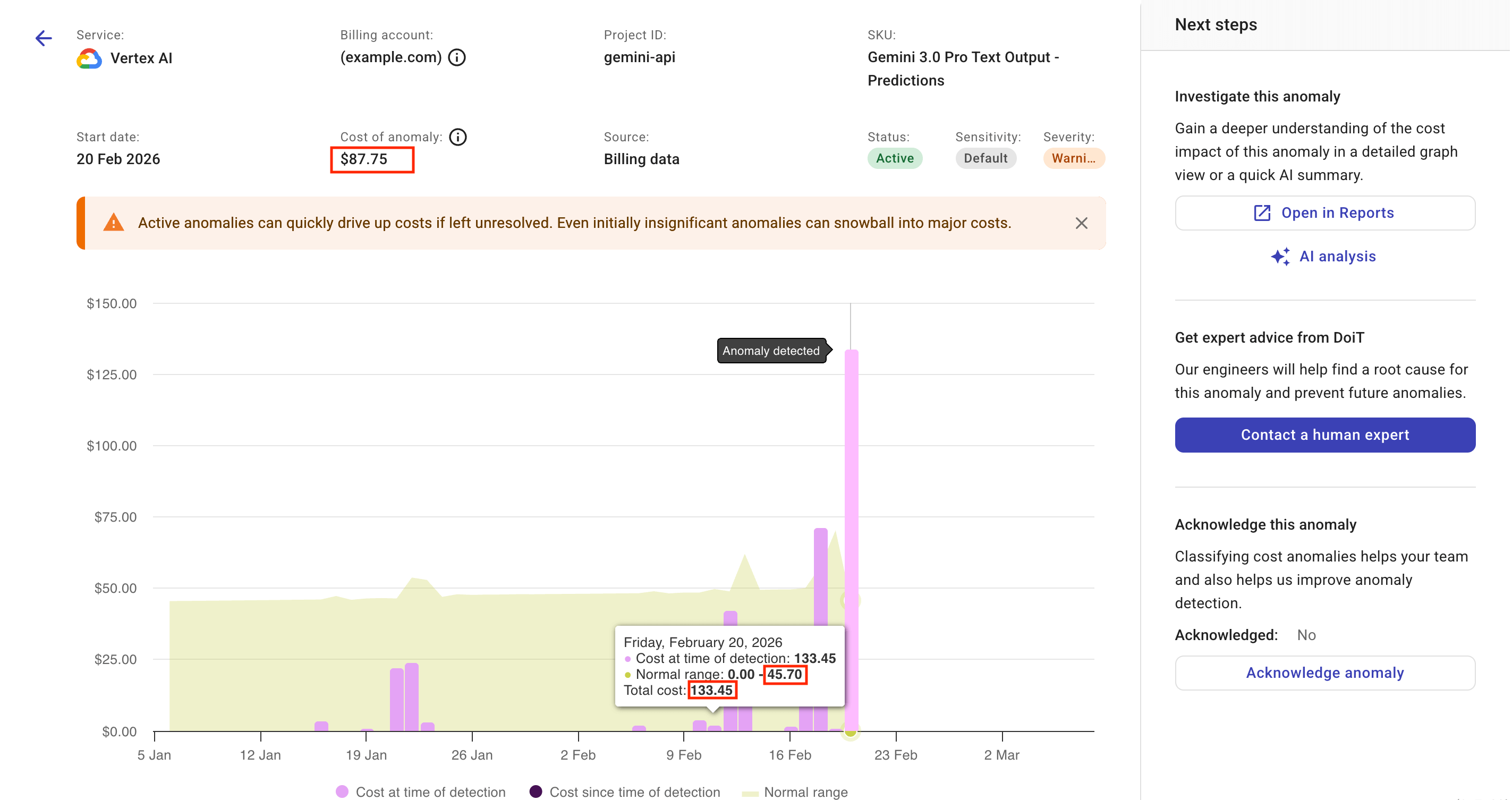This screenshot has width=1512, height=800.
Task: Open billing account info icon
Action: [457, 57]
